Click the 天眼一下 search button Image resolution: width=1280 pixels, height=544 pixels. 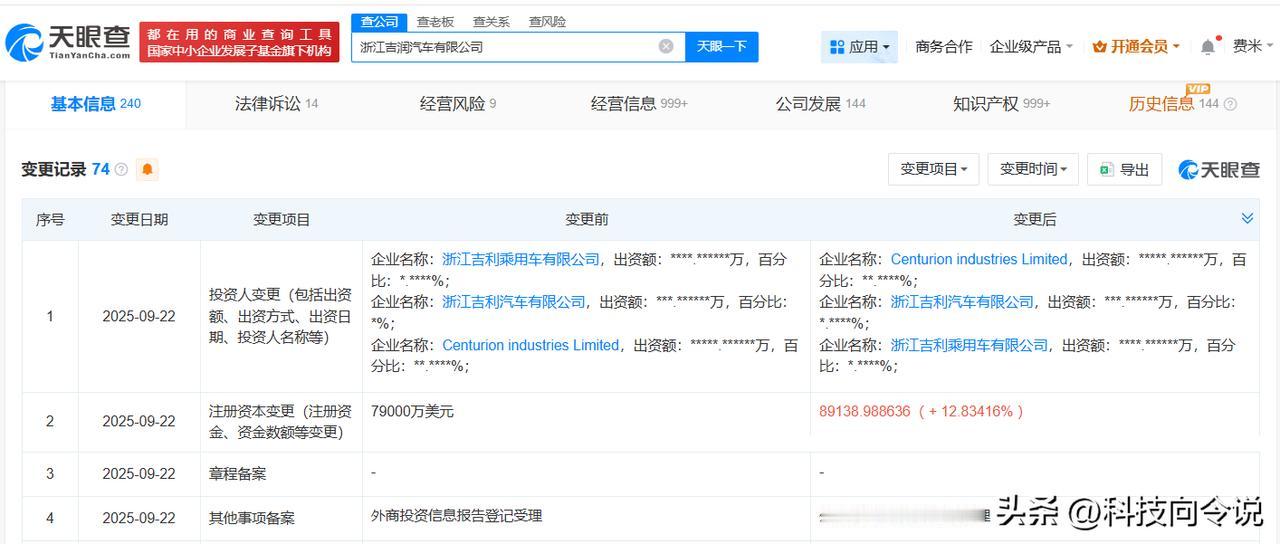coord(721,46)
